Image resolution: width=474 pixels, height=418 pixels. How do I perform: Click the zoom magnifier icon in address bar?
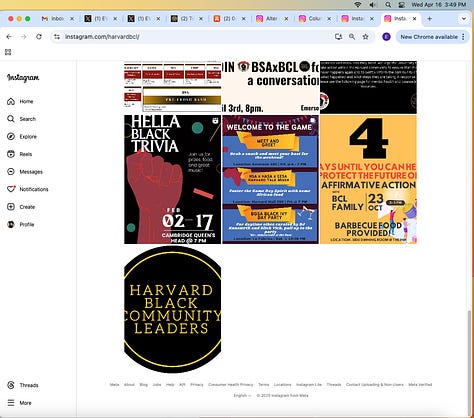(x=352, y=37)
